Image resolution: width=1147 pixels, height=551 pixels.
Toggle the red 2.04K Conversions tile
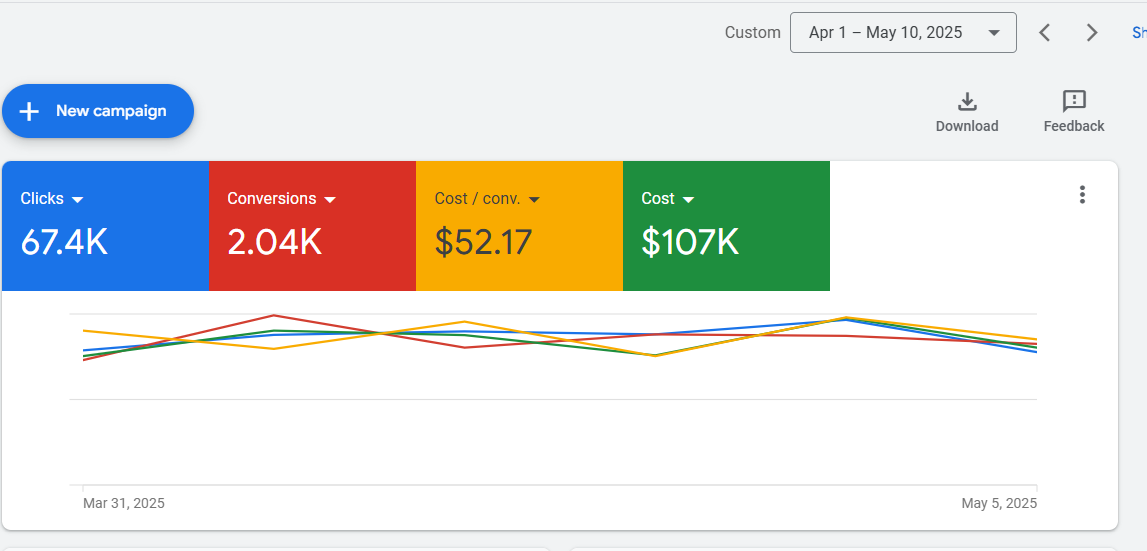(312, 225)
